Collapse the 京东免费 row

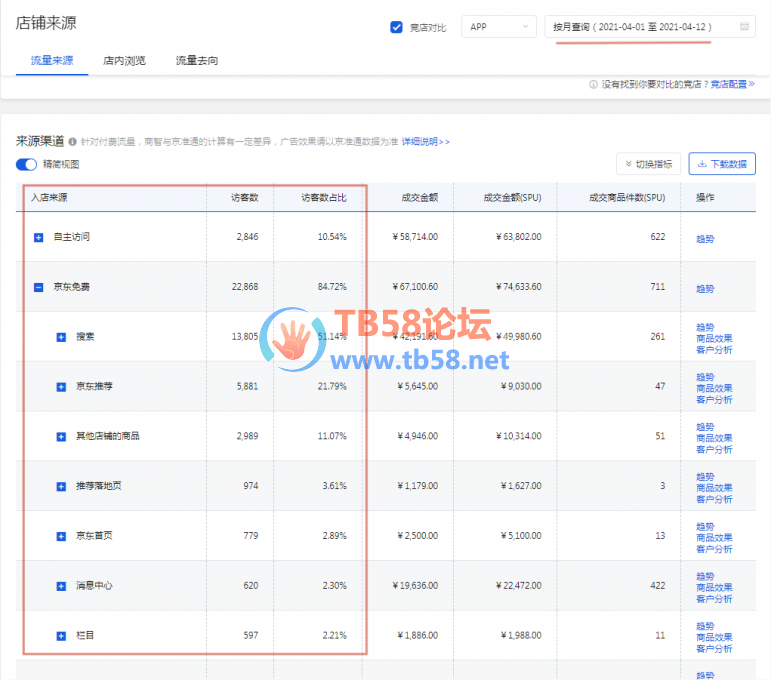click(38, 287)
